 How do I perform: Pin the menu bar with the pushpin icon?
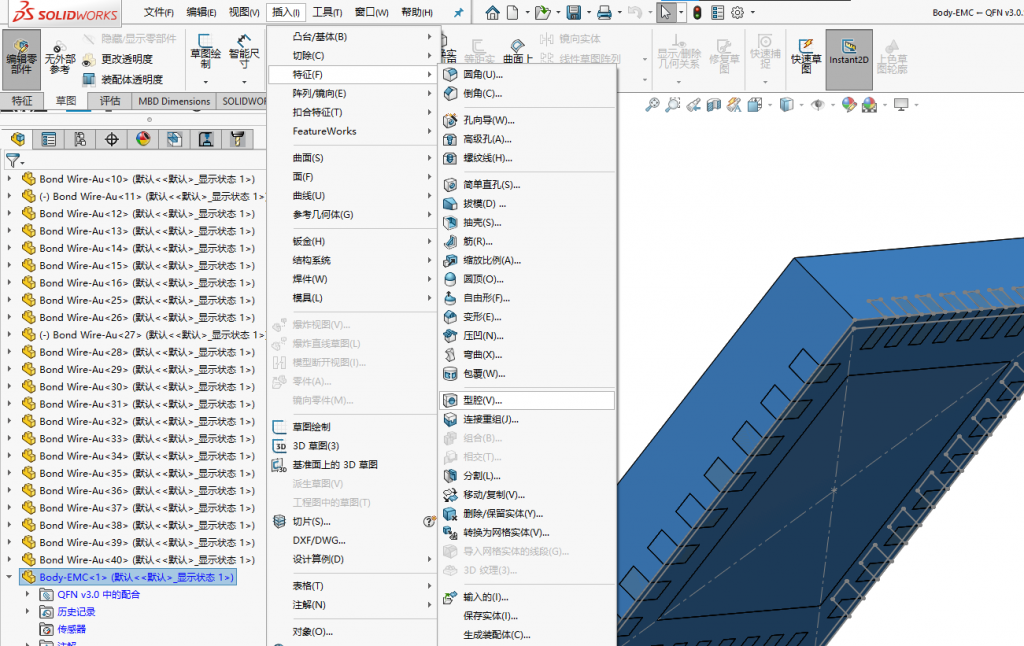click(x=458, y=12)
